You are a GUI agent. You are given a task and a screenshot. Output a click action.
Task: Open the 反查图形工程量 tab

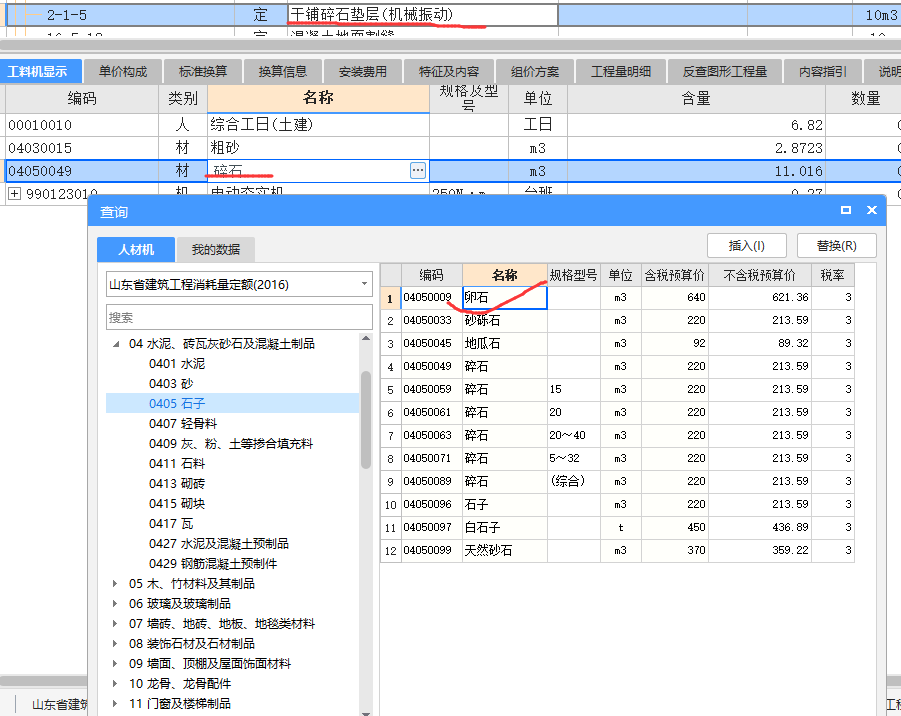tap(725, 71)
